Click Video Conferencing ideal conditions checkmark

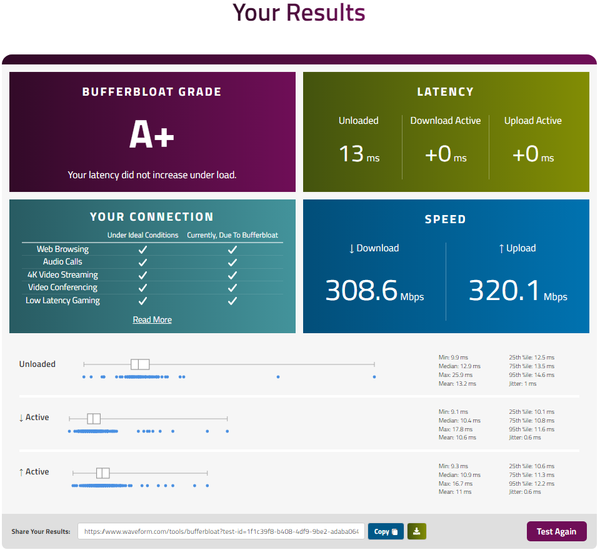(142, 287)
